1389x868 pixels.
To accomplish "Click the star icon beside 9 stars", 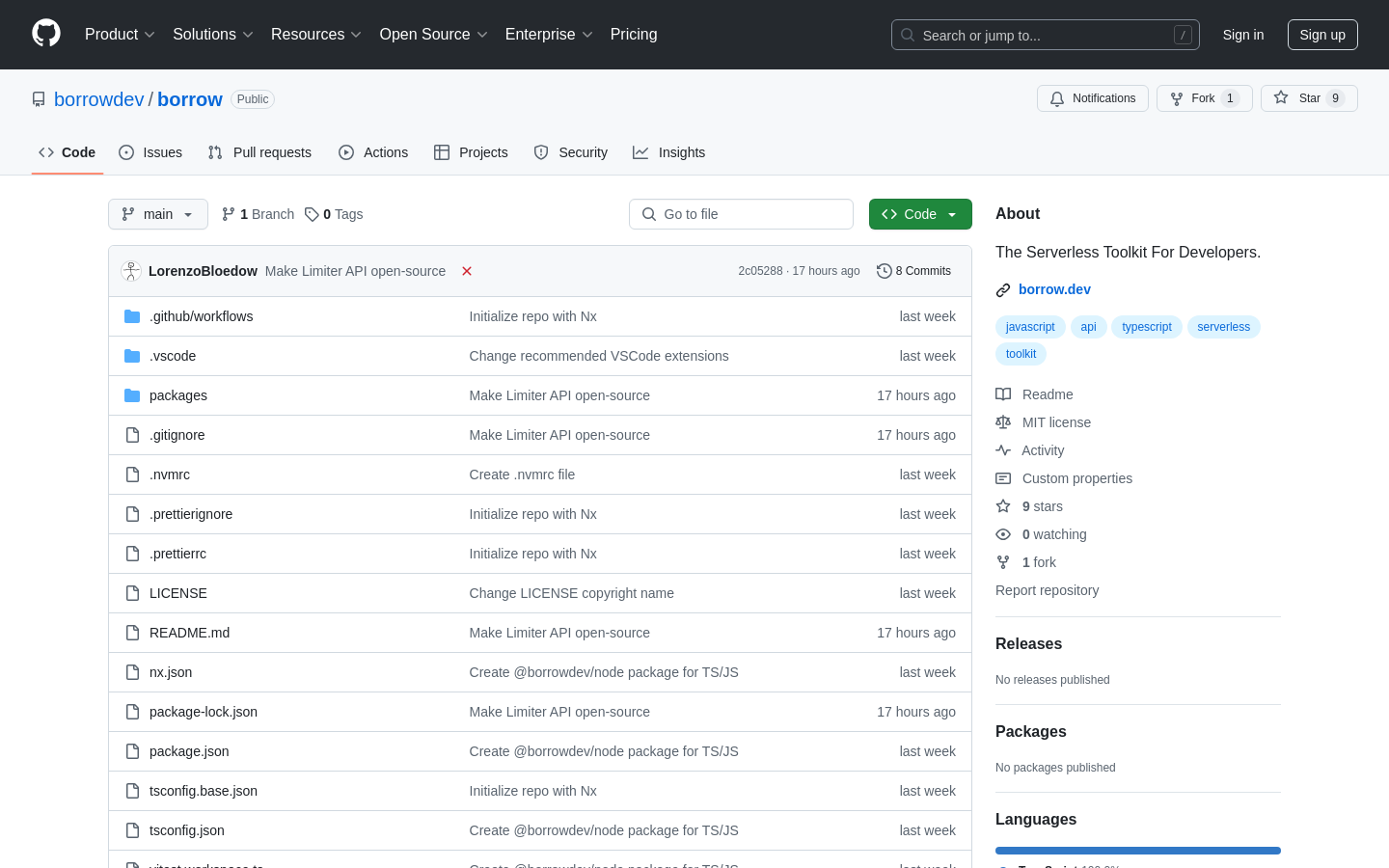I will (x=1003, y=506).
